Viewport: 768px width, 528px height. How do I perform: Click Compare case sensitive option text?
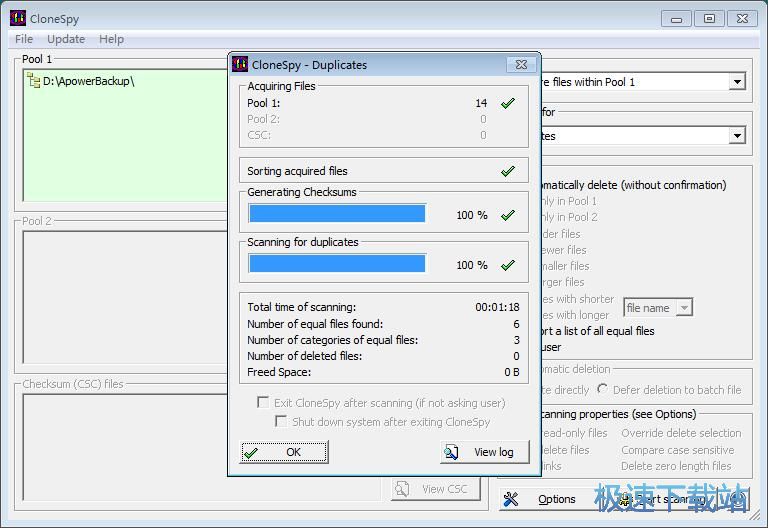pyautogui.click(x=677, y=450)
